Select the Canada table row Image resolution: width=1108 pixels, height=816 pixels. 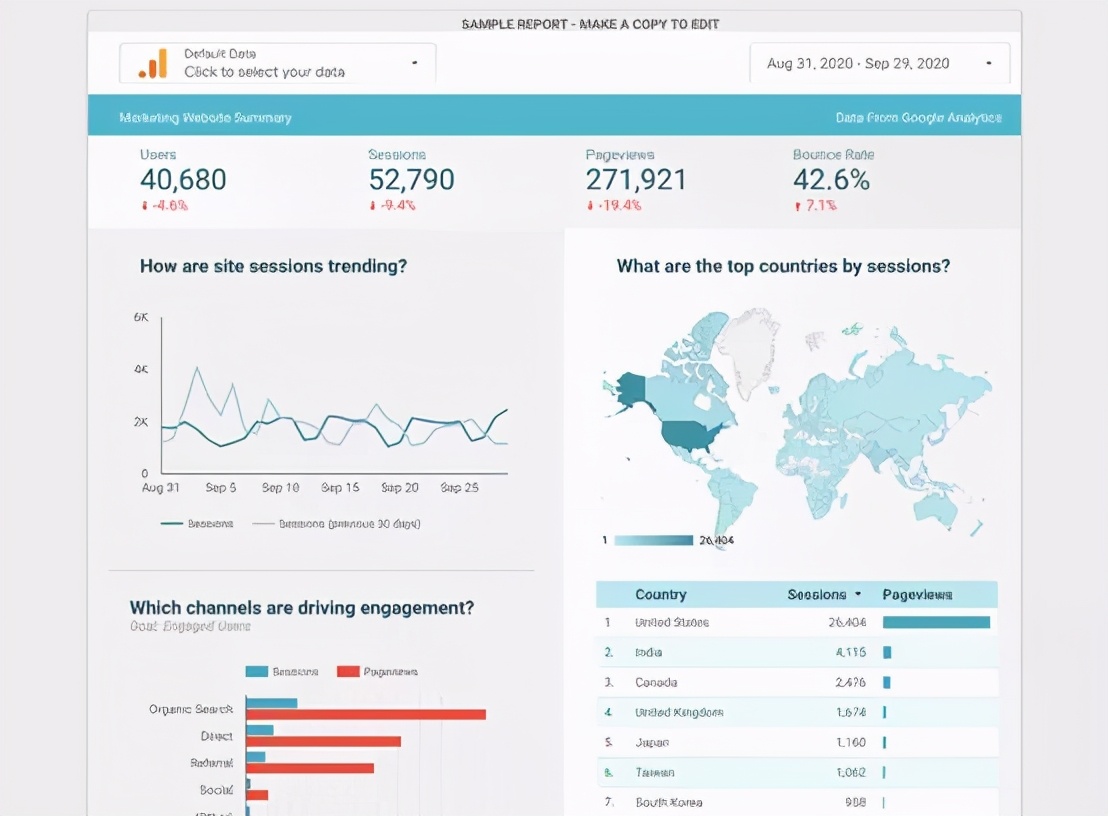796,682
